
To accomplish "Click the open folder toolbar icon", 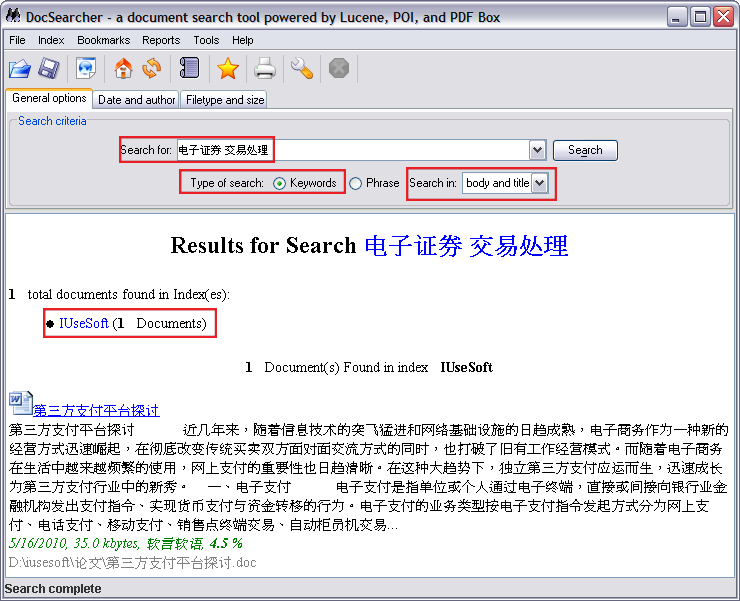I will (x=20, y=68).
